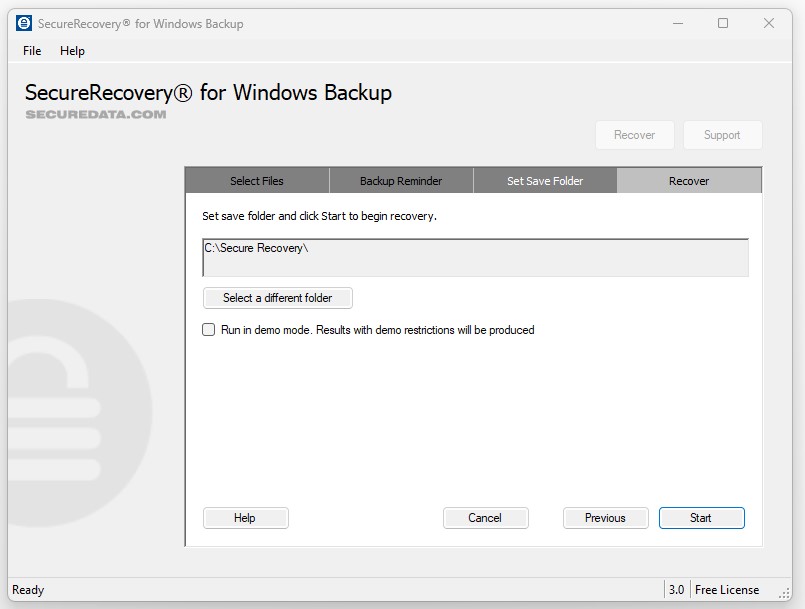Go back with the Previous button
Viewport: 805px width, 609px height.
[605, 518]
